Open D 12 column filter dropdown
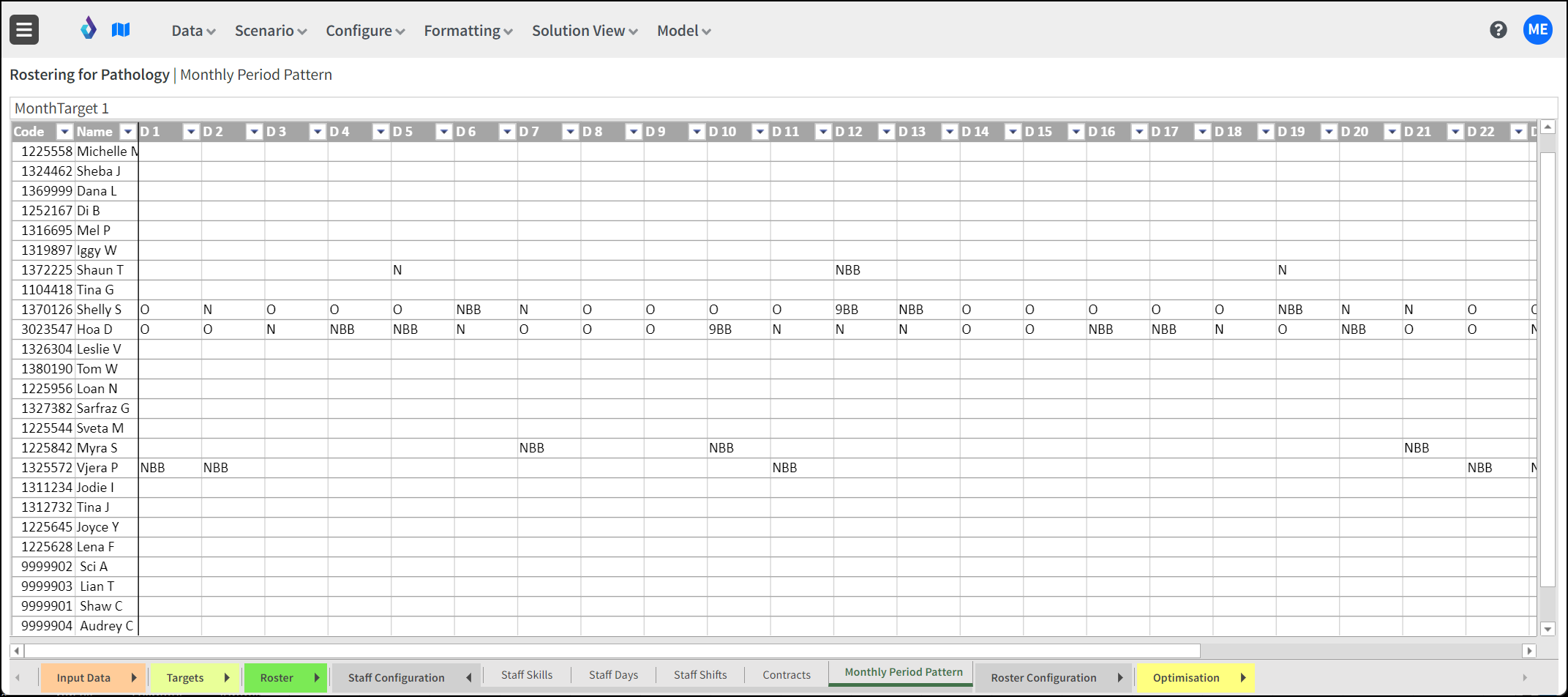The width and height of the screenshot is (1568, 697). 886,132
